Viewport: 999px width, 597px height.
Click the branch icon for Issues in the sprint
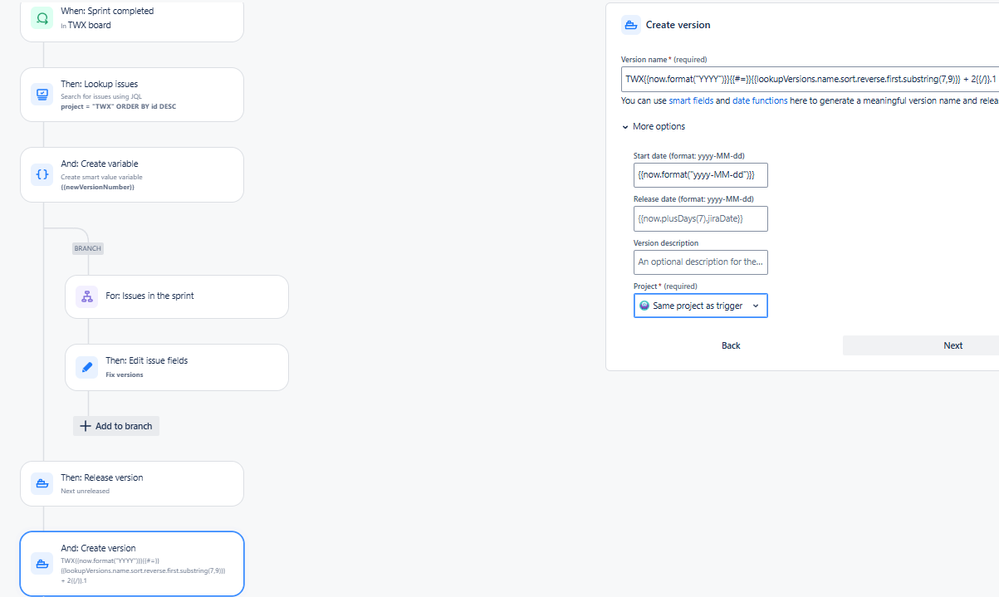click(87, 296)
